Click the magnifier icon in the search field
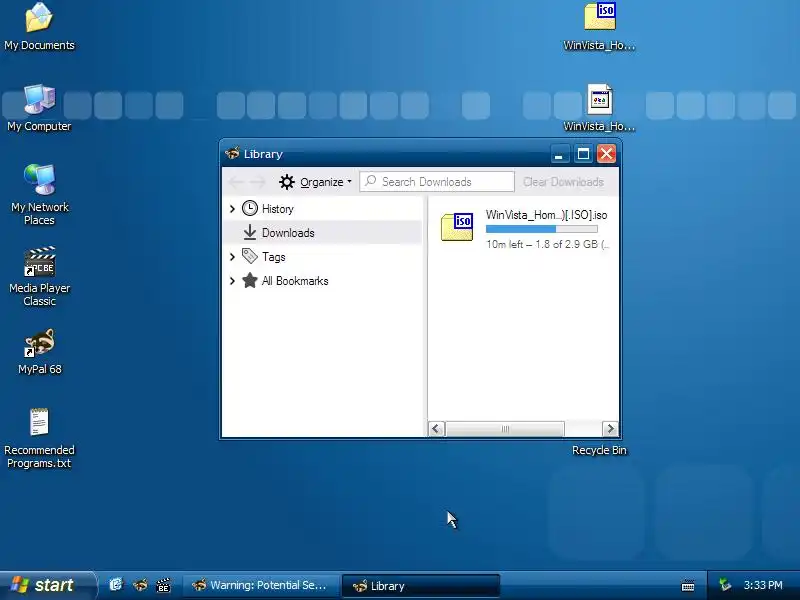Viewport: 800px width, 600px height. coord(371,181)
